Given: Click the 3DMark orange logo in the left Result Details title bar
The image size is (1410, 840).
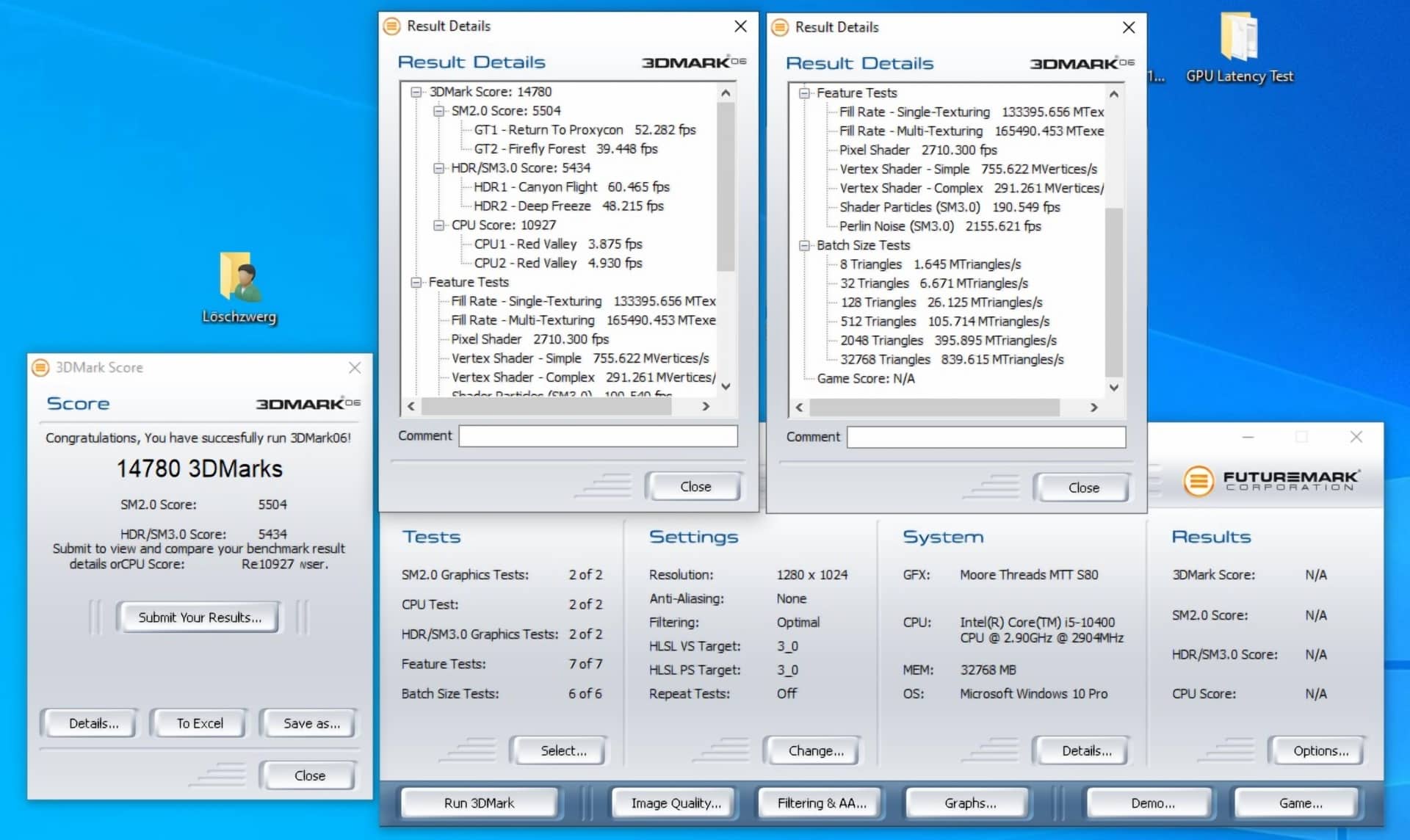Looking at the screenshot, I should click(392, 26).
